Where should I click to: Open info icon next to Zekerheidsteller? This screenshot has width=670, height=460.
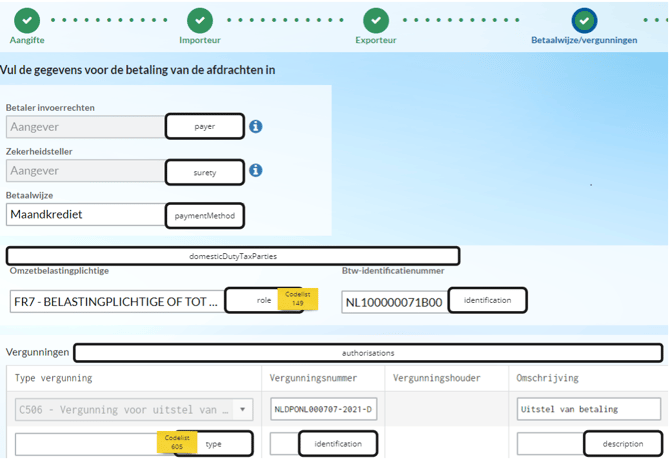click(256, 170)
